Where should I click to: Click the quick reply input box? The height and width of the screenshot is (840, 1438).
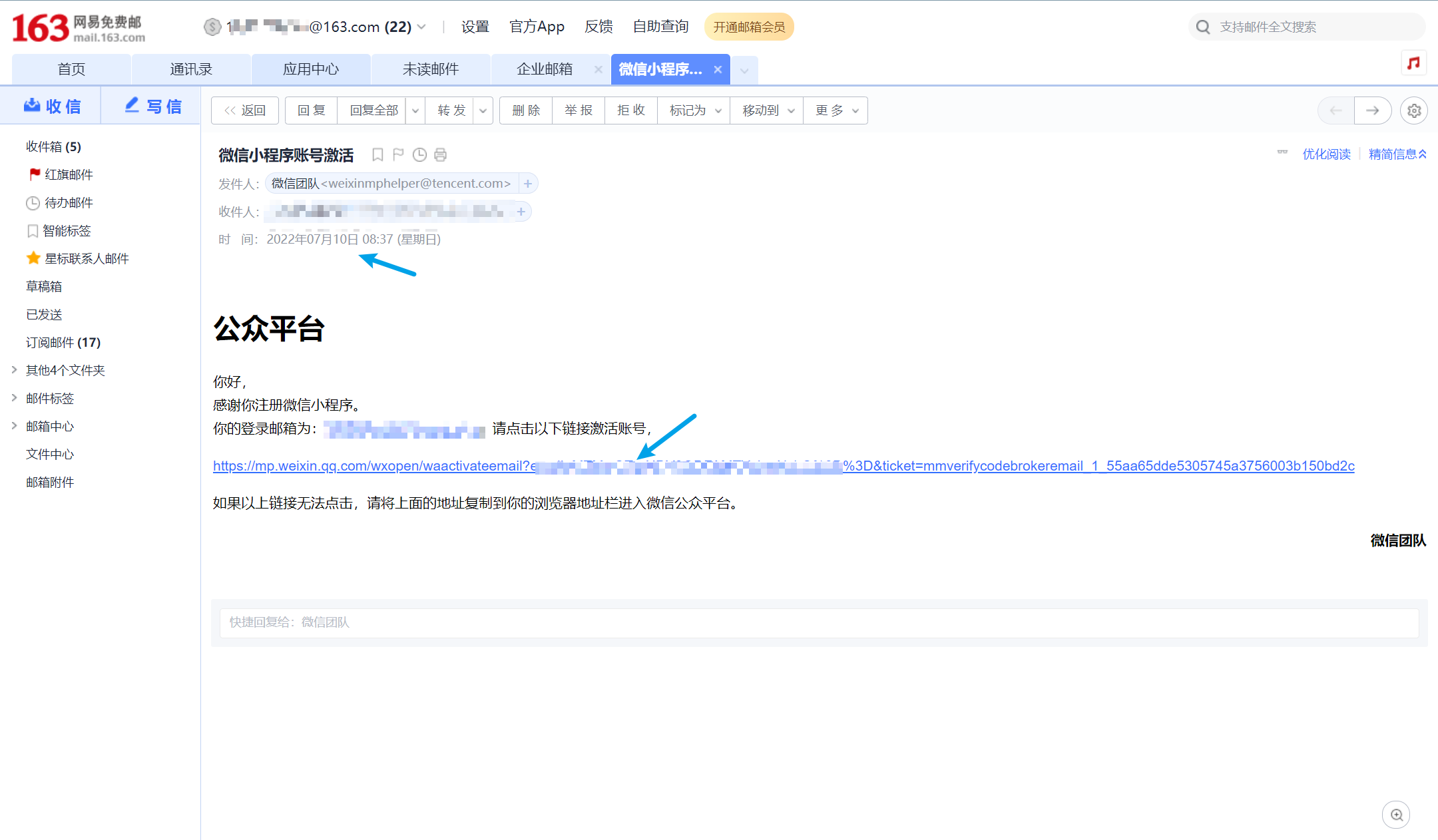coord(819,623)
